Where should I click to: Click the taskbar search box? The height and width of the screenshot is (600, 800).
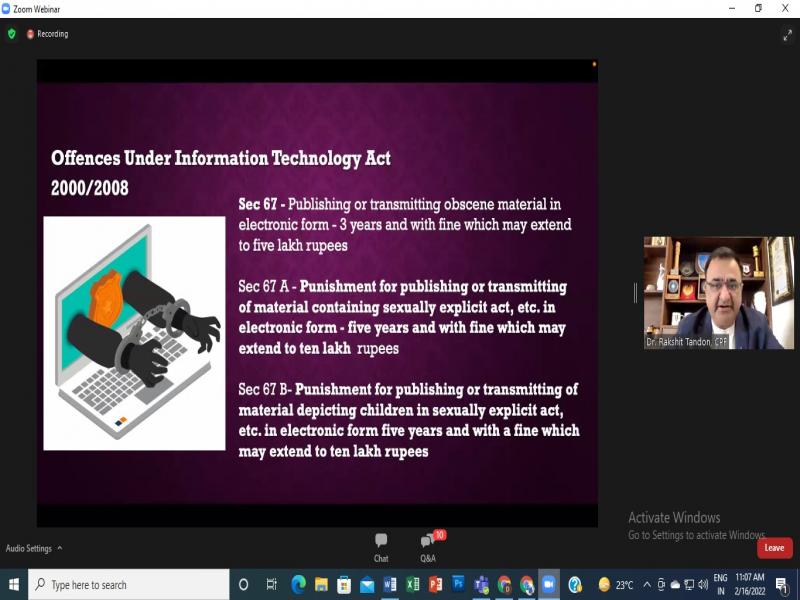130,585
